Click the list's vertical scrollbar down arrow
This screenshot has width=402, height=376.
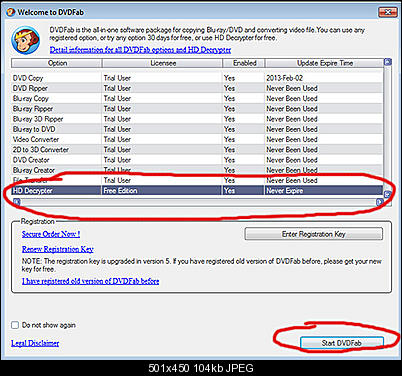pos(387,194)
